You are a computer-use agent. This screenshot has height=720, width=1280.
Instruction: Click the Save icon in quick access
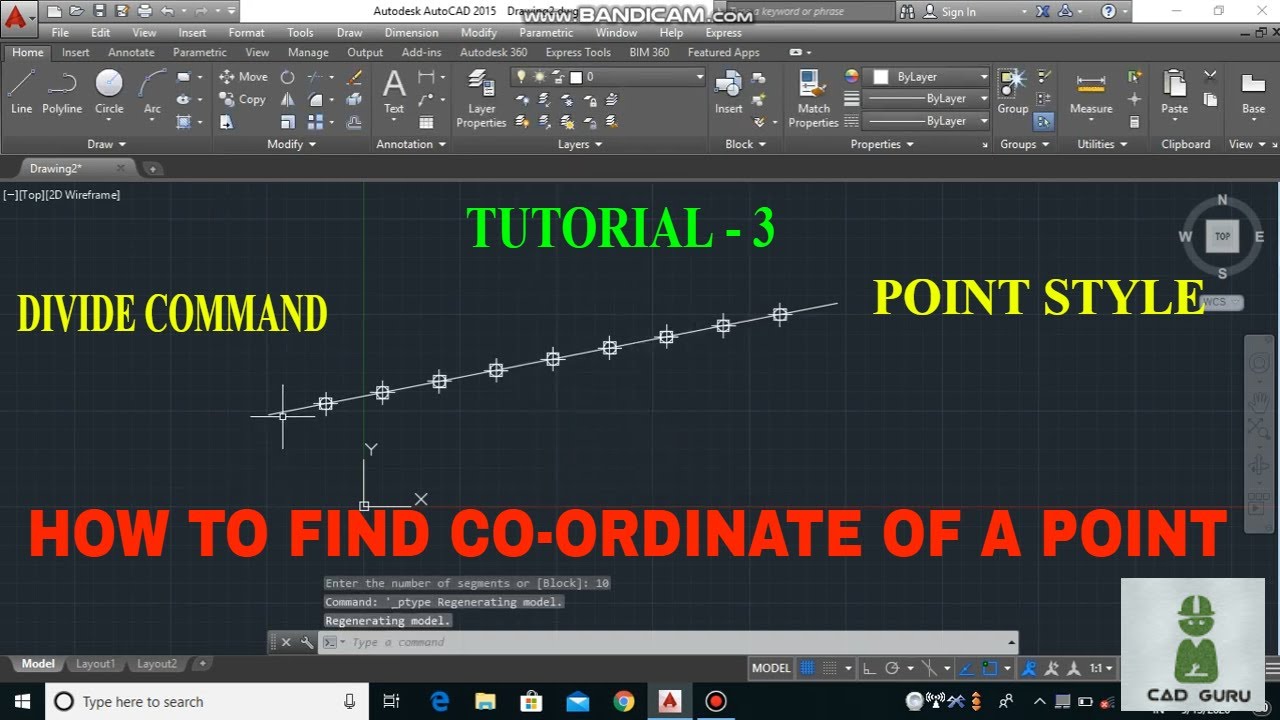coord(99,12)
